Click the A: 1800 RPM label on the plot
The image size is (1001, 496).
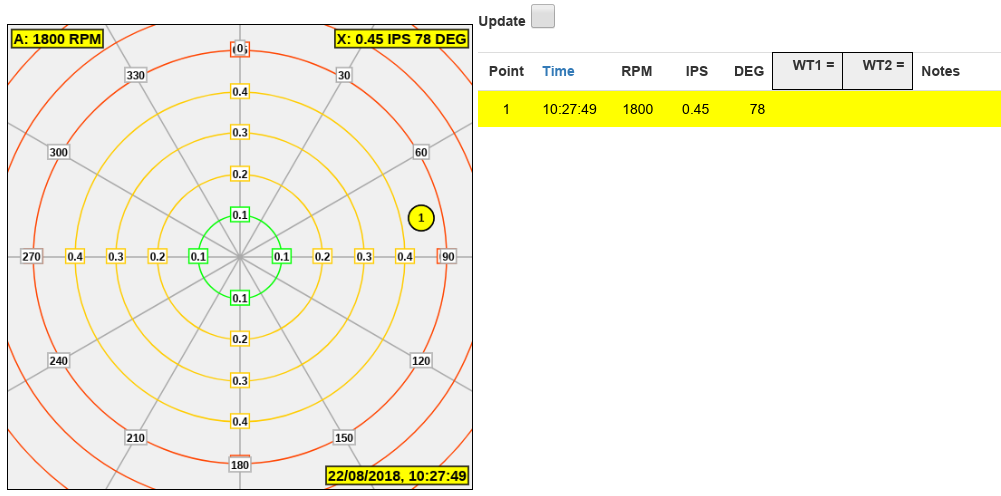(x=56, y=39)
